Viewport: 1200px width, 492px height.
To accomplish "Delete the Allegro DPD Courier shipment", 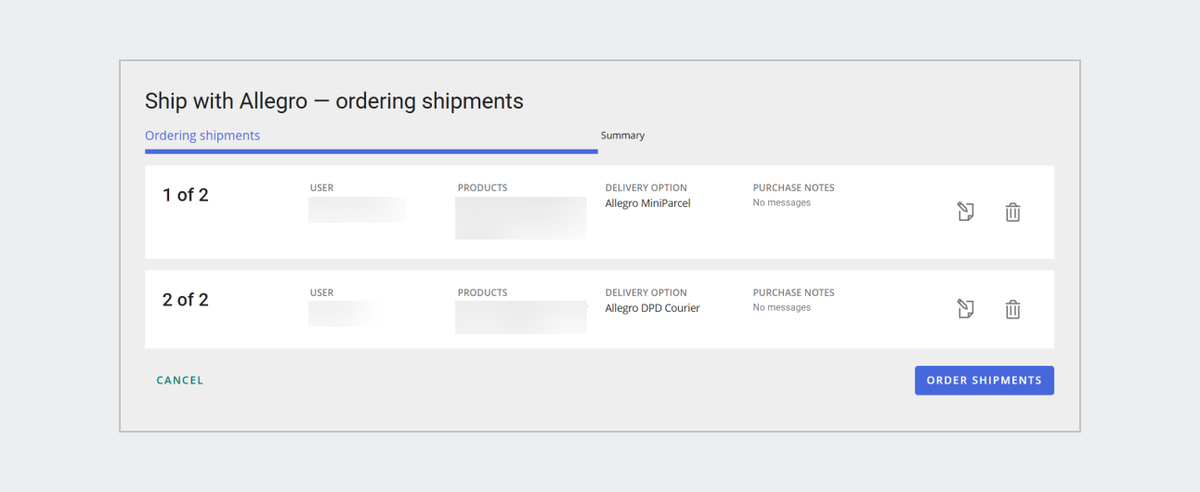I will tap(1012, 309).
